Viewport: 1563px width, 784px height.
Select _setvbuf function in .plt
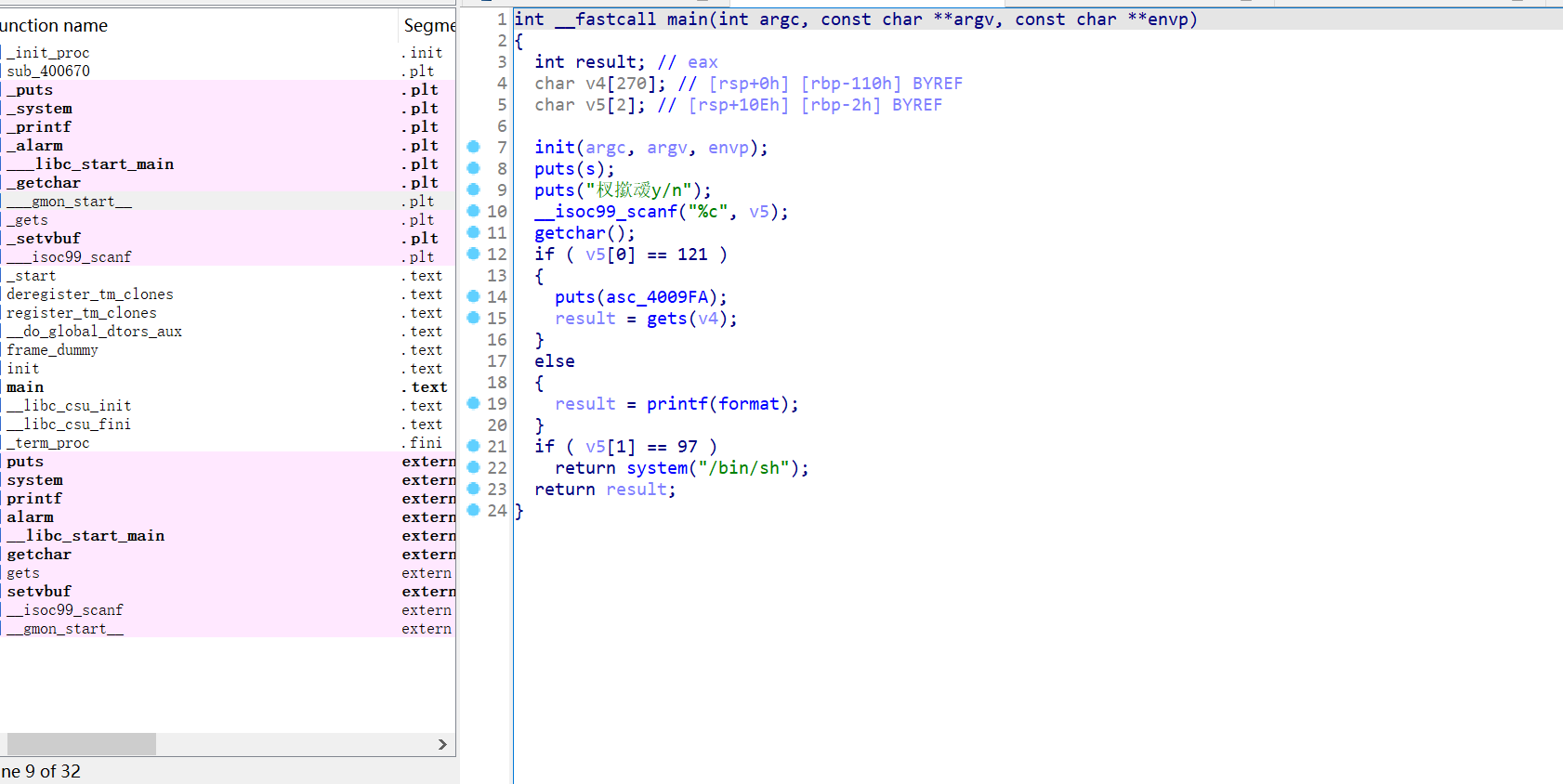(x=228, y=239)
